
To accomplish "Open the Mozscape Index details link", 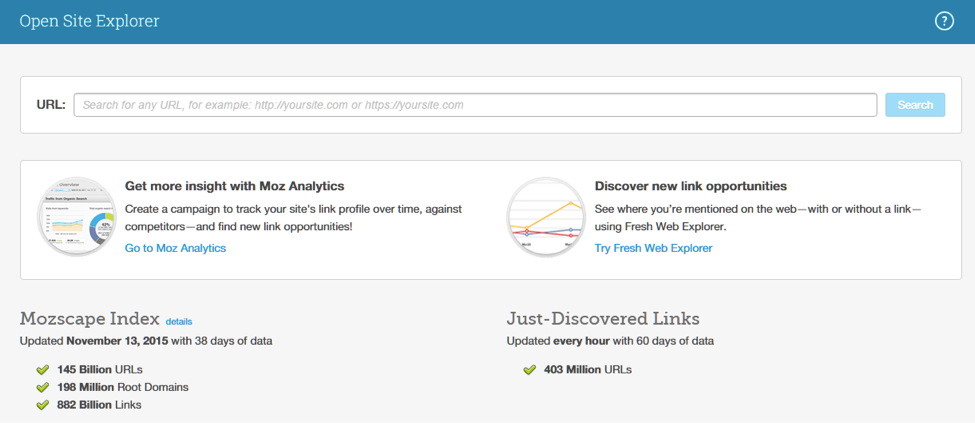I will pos(178,321).
